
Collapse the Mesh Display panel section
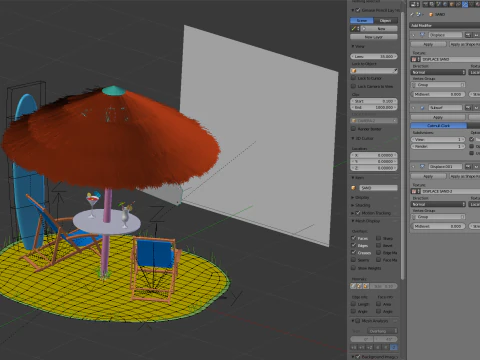tap(353, 221)
